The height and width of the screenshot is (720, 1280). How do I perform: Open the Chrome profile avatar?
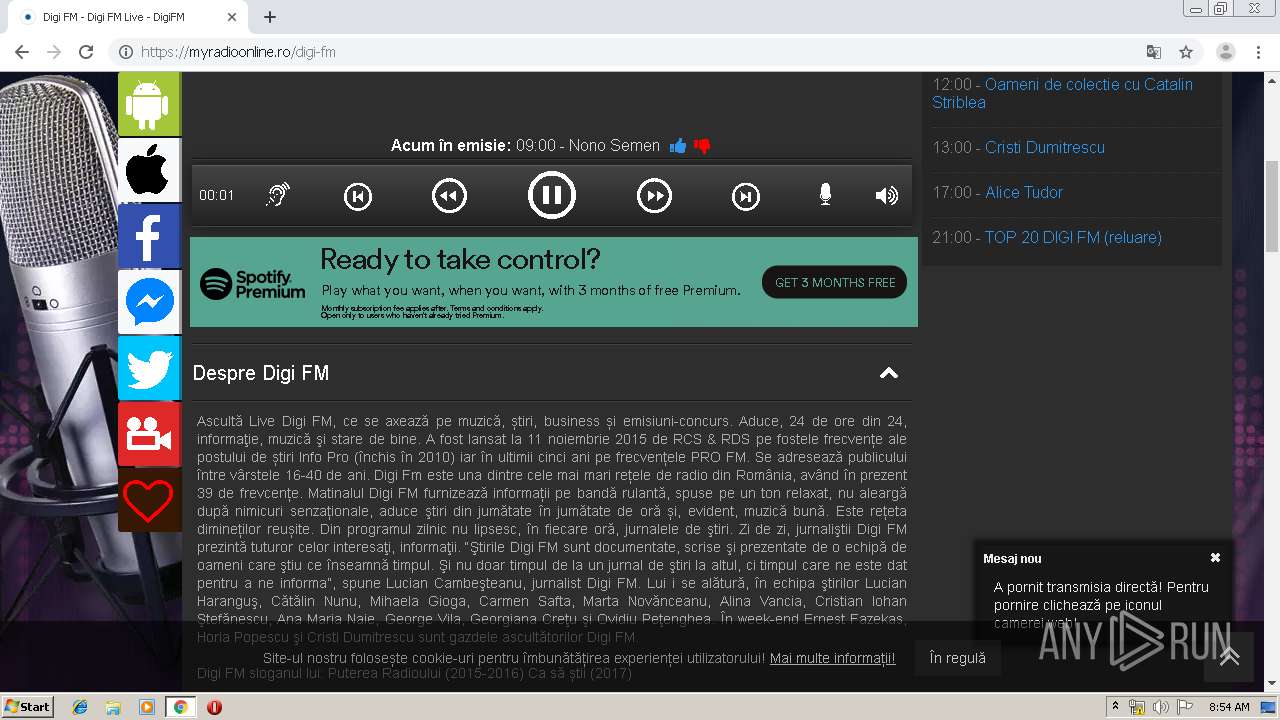[1226, 52]
